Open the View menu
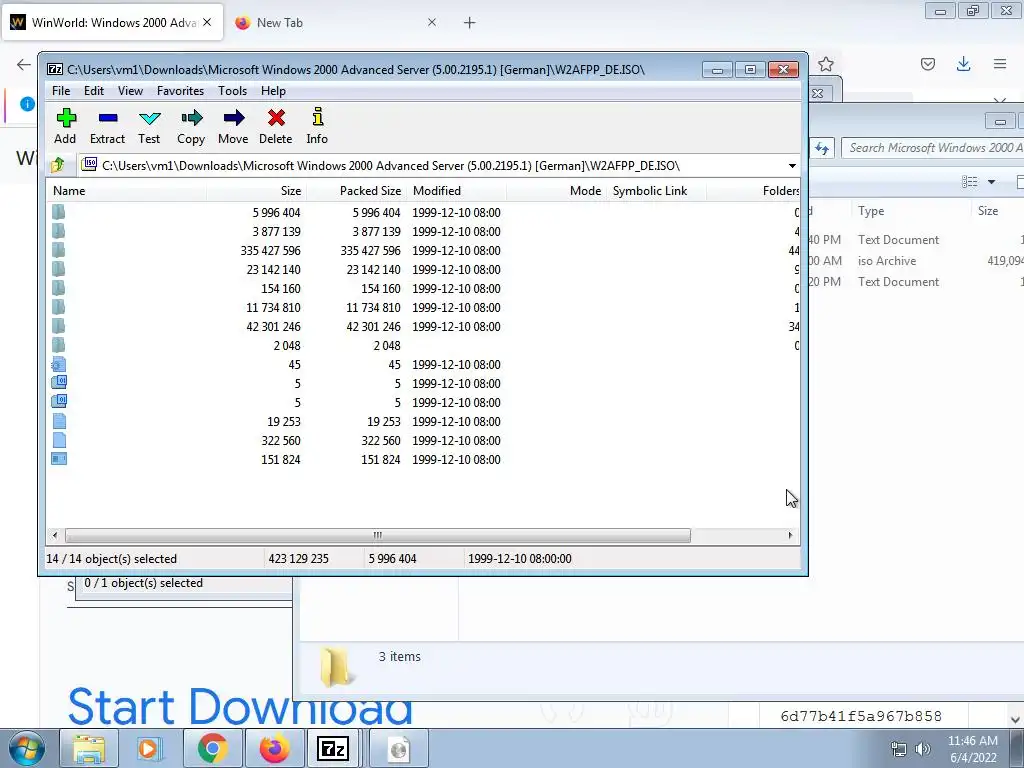The height and width of the screenshot is (768, 1024). tap(130, 91)
